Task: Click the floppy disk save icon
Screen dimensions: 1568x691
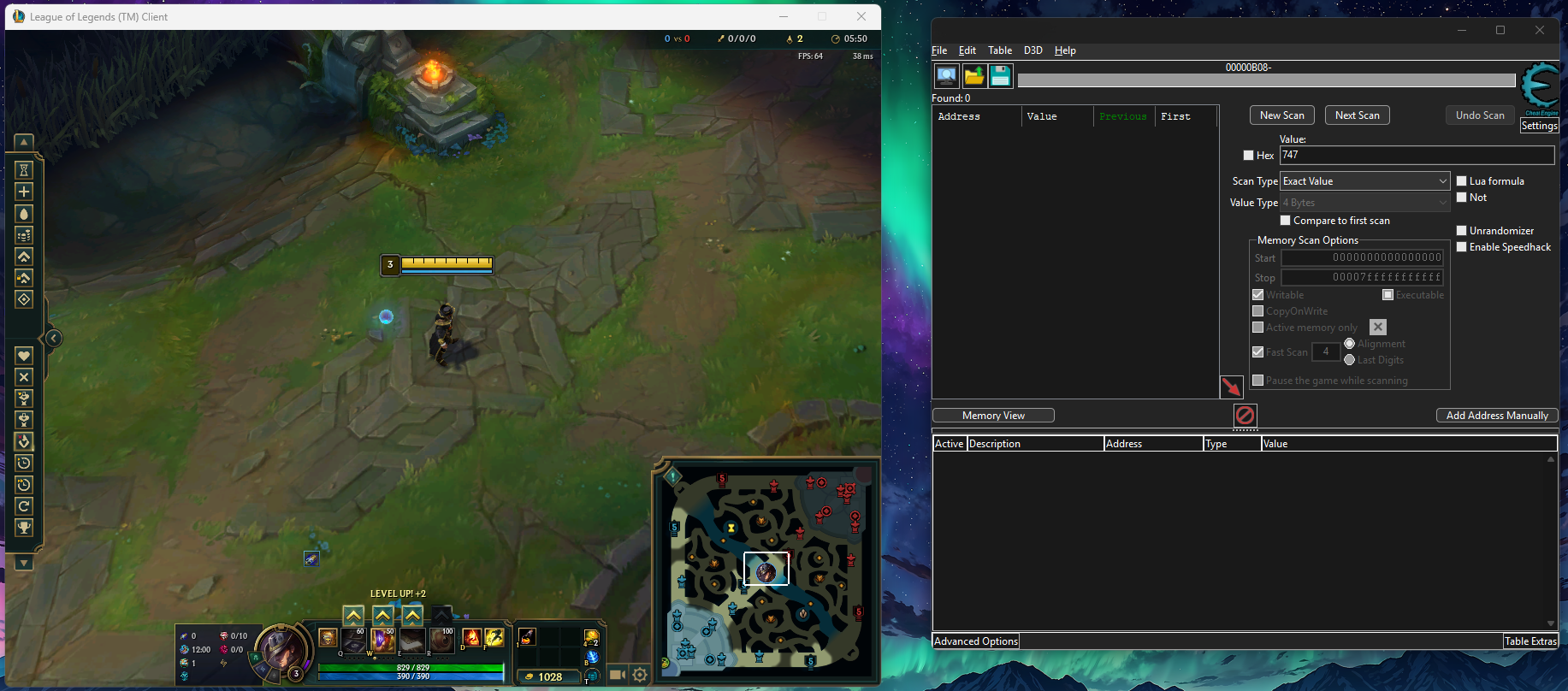Action: coord(1000,76)
